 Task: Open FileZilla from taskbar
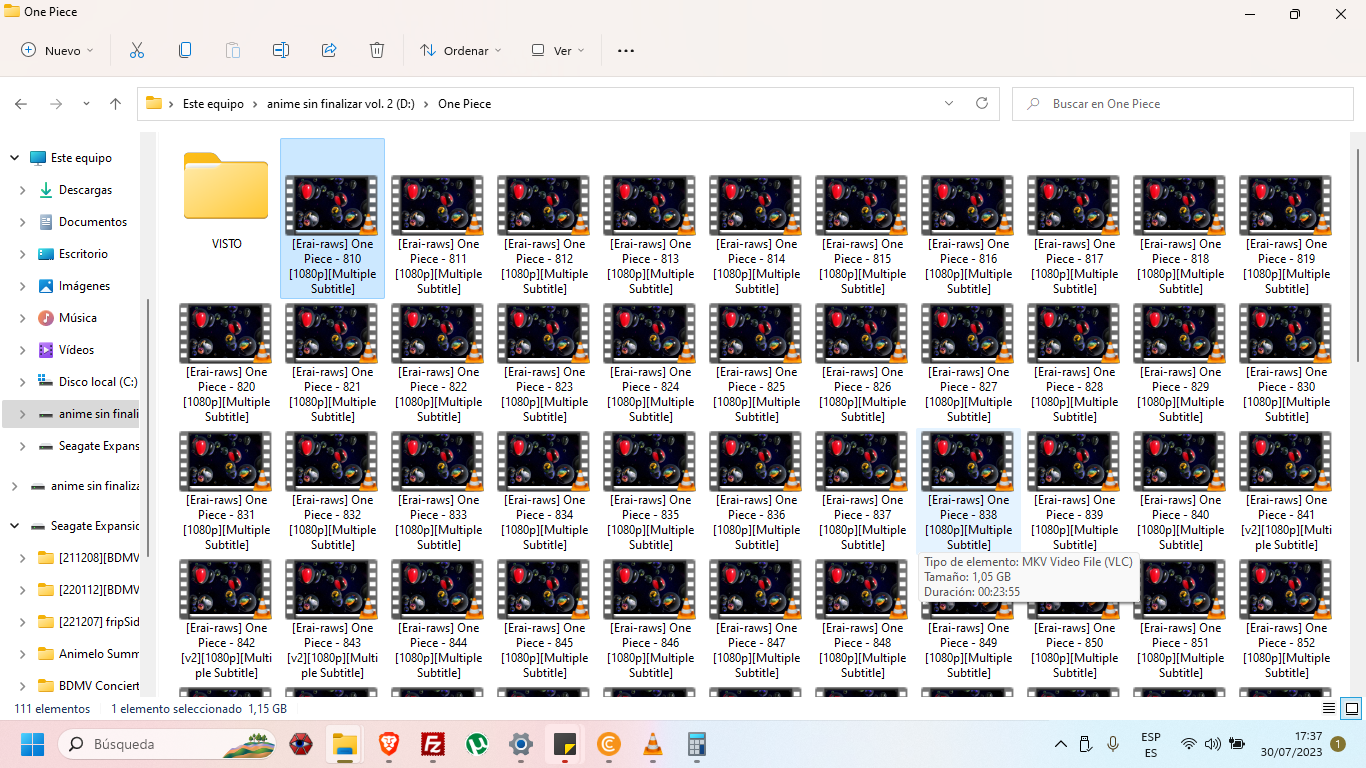433,744
